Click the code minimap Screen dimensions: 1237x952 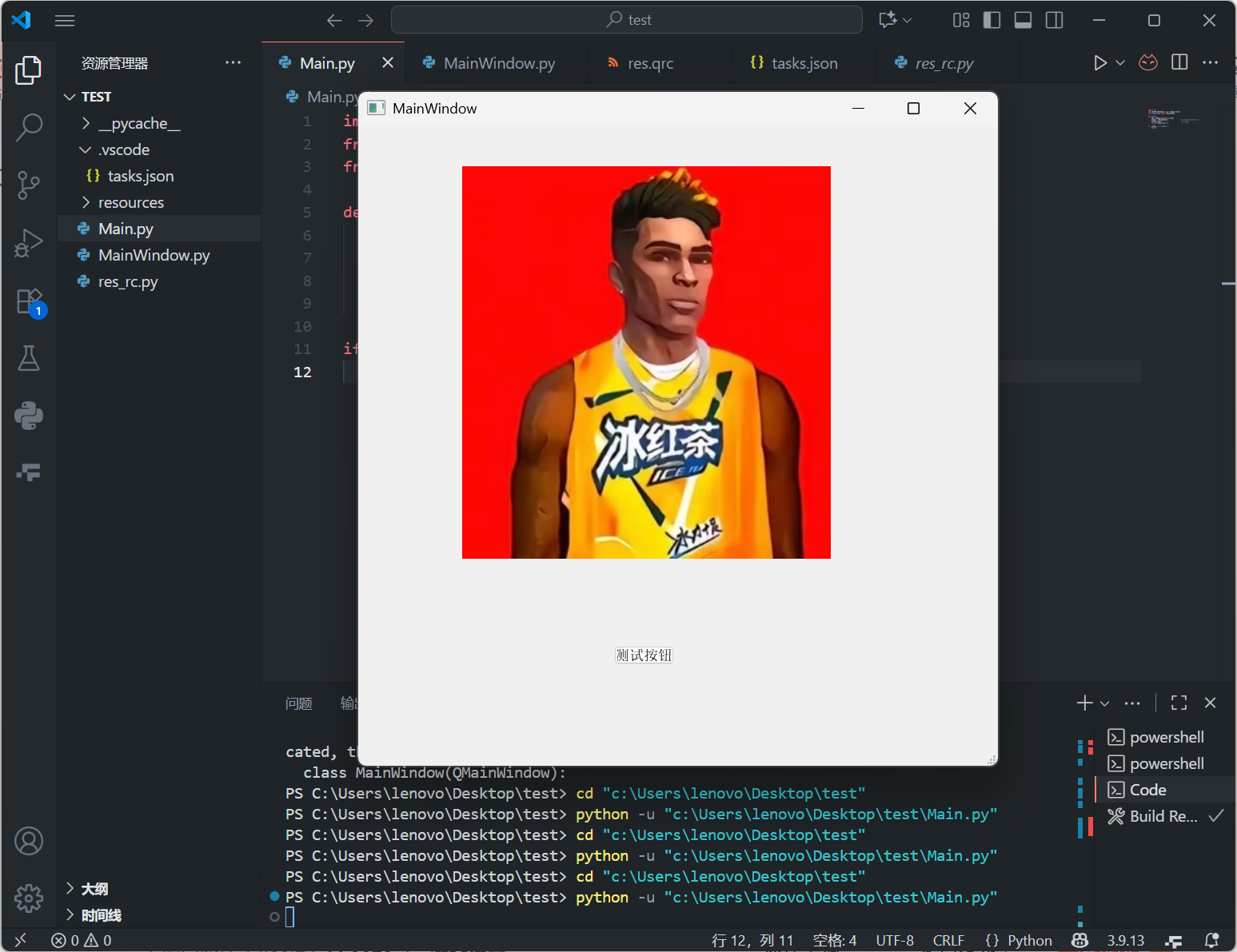click(1174, 119)
